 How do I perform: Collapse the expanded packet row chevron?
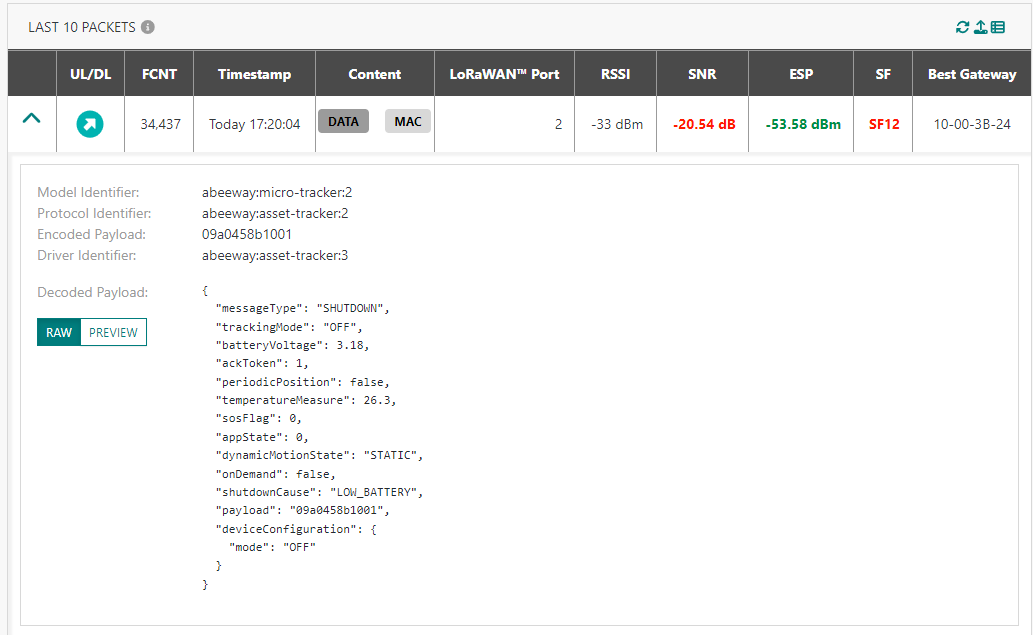(x=32, y=118)
